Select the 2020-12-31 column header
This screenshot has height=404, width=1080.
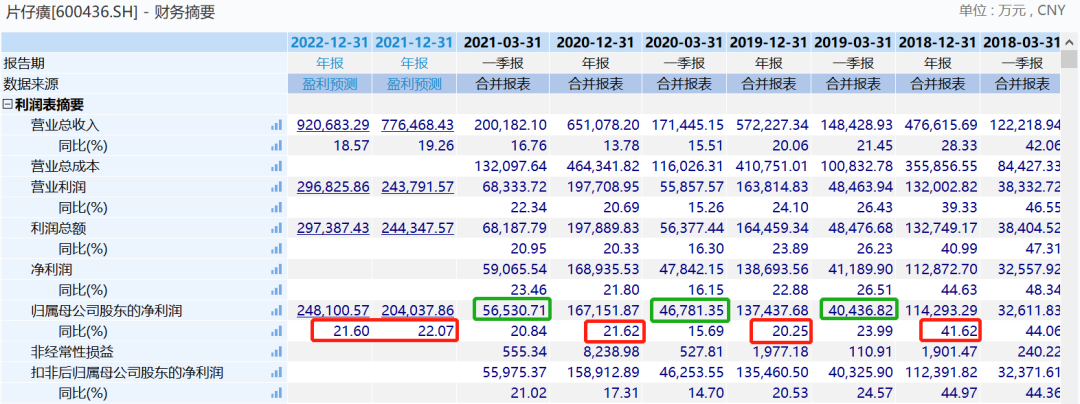pyautogui.click(x=594, y=42)
